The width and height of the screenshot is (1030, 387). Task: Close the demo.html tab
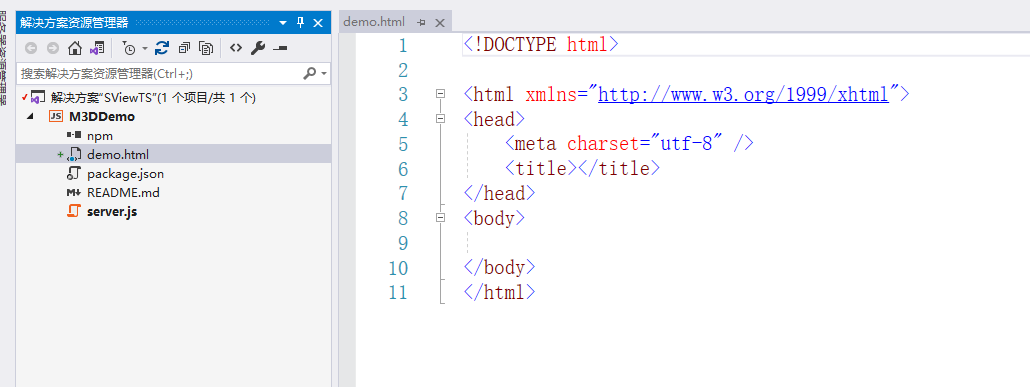click(x=439, y=23)
